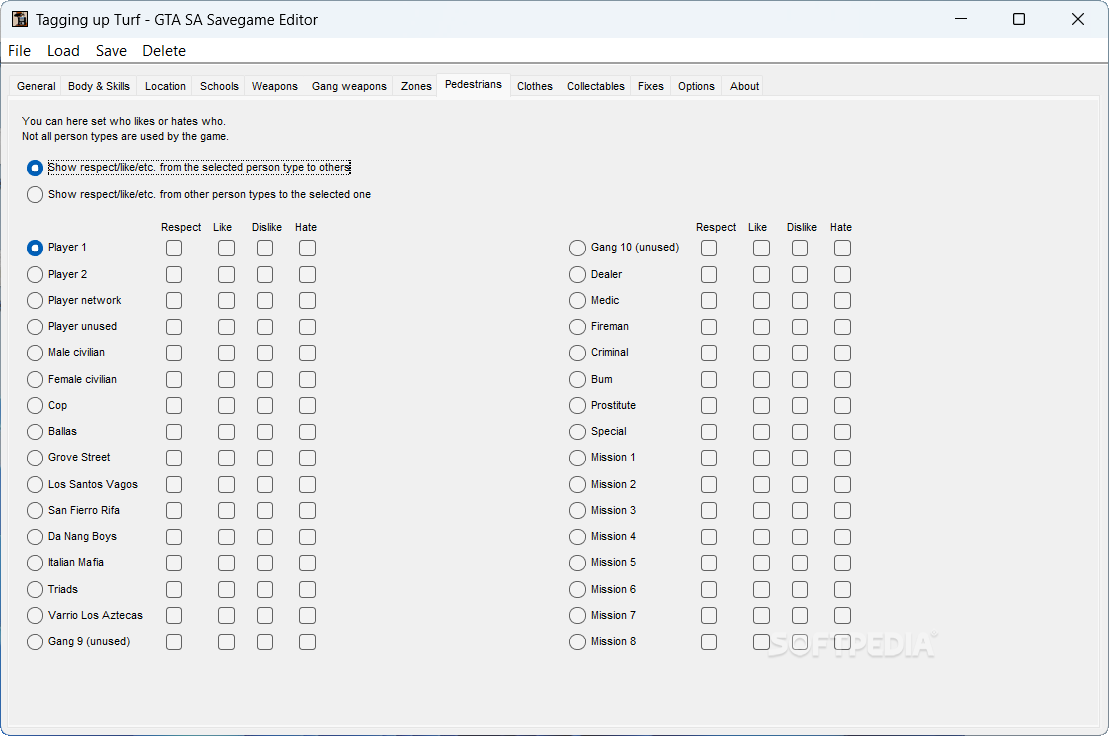This screenshot has width=1109, height=736.
Task: Check Like for Female civilian row
Action: tap(226, 380)
